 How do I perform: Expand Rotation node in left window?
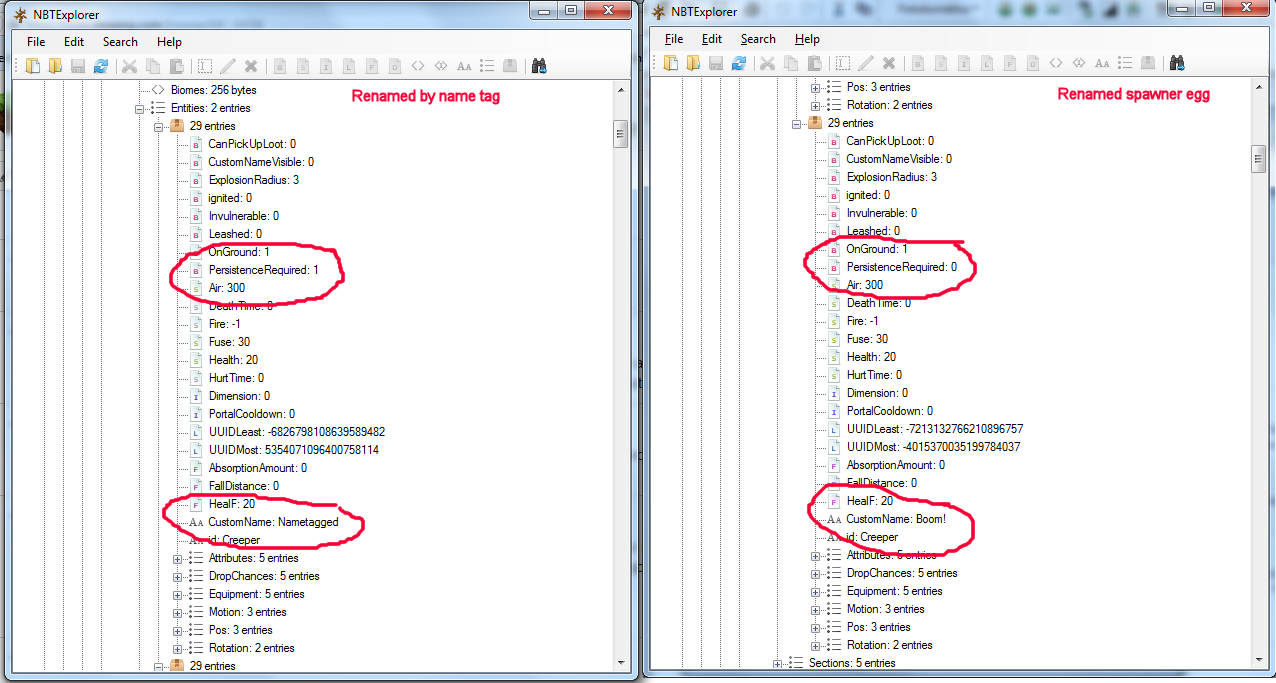coord(177,648)
